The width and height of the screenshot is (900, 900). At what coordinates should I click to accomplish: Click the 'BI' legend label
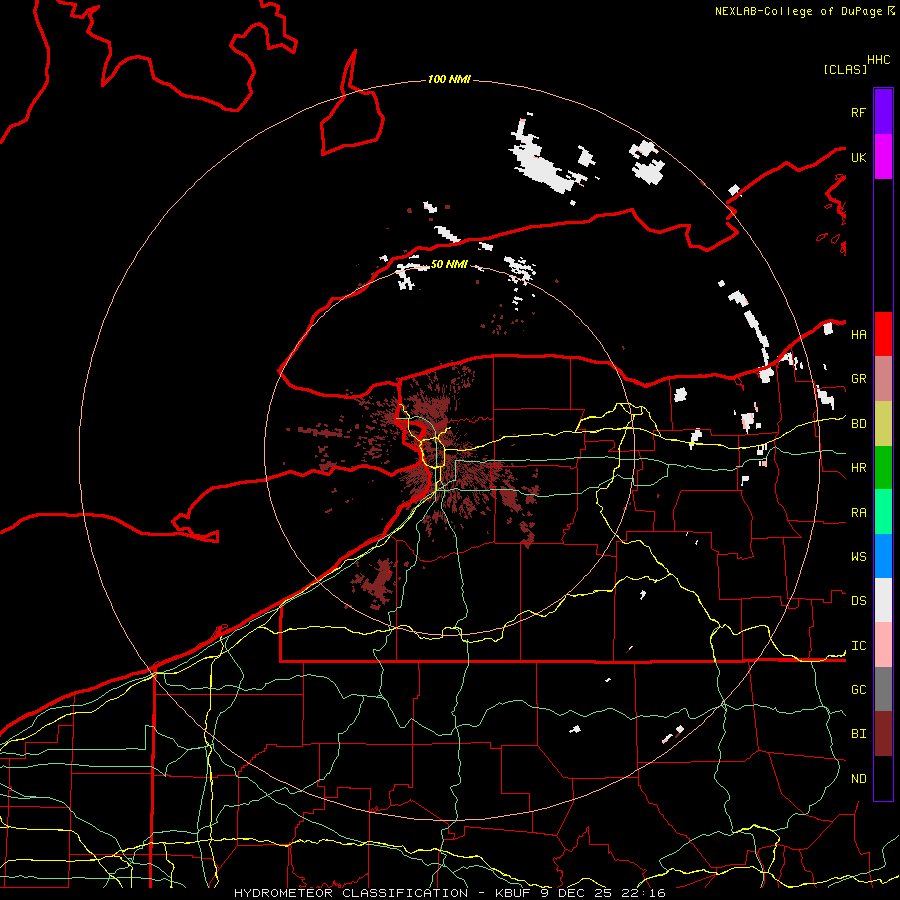click(858, 734)
